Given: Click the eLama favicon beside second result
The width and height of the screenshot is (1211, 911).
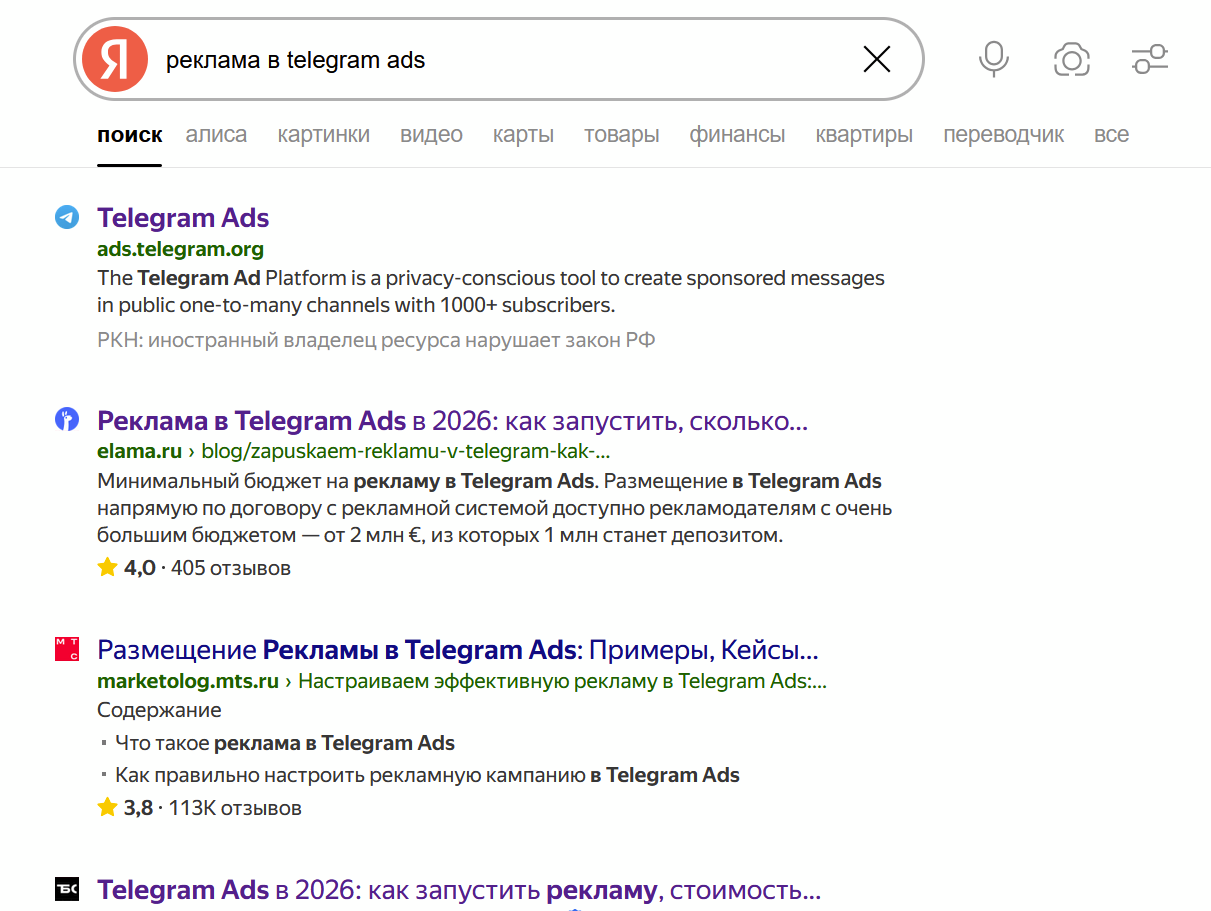Looking at the screenshot, I should (x=67, y=420).
